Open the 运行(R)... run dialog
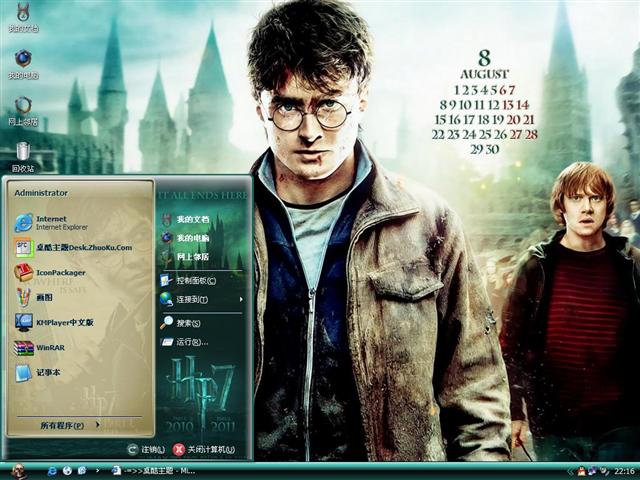Screen dimensions: 640x480 pos(184,342)
